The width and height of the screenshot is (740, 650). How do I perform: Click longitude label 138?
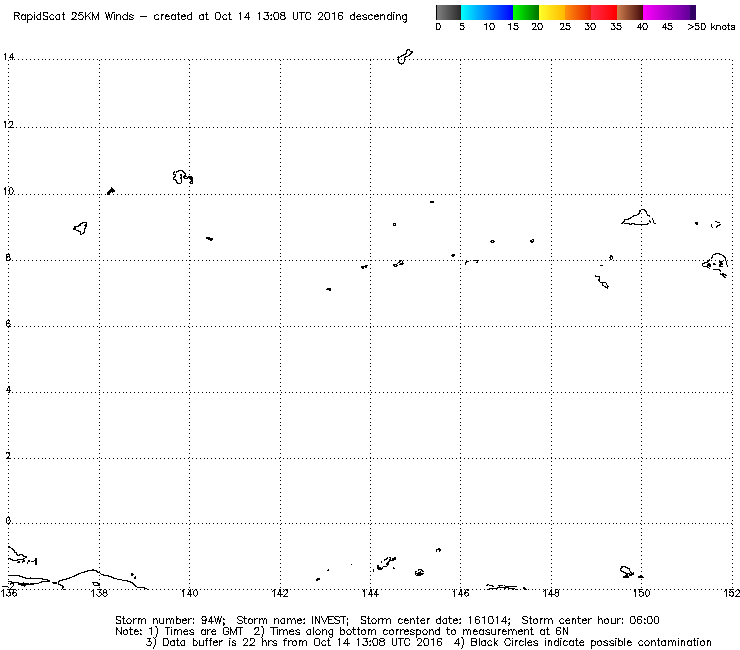tap(99, 593)
